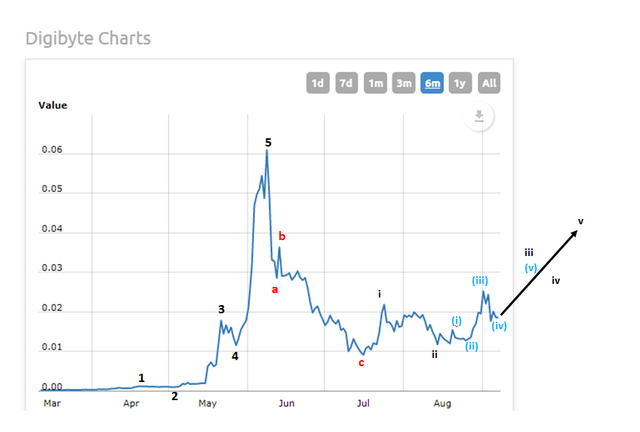Screen dimensions: 640x432
Task: Click the red wave label b
Action: coord(282,236)
